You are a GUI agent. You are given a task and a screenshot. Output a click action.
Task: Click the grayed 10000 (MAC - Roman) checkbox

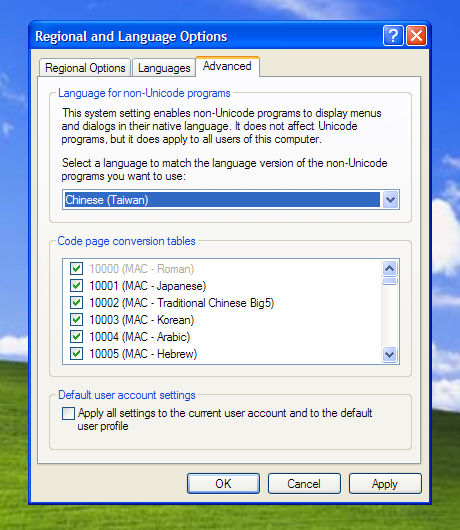(x=76, y=269)
